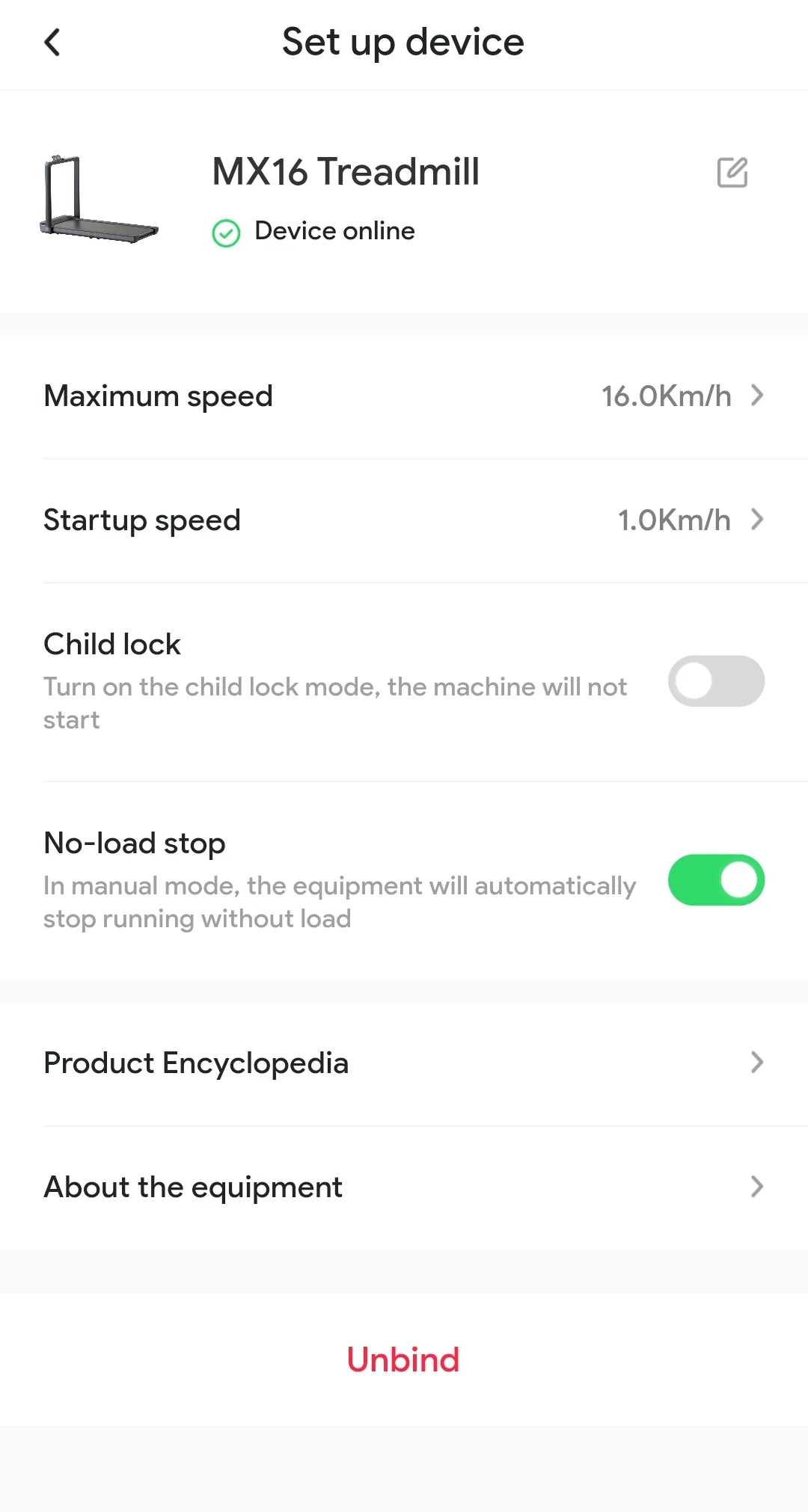The image size is (808, 1512).
Task: Tap the MX16 Treadmill device title
Action: point(346,171)
